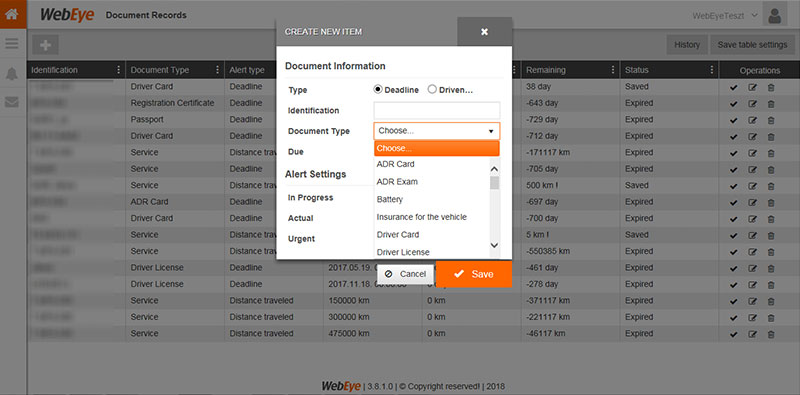This screenshot has height=395, width=800.
Task: Delete the -371117 km Service row
Action: click(770, 301)
